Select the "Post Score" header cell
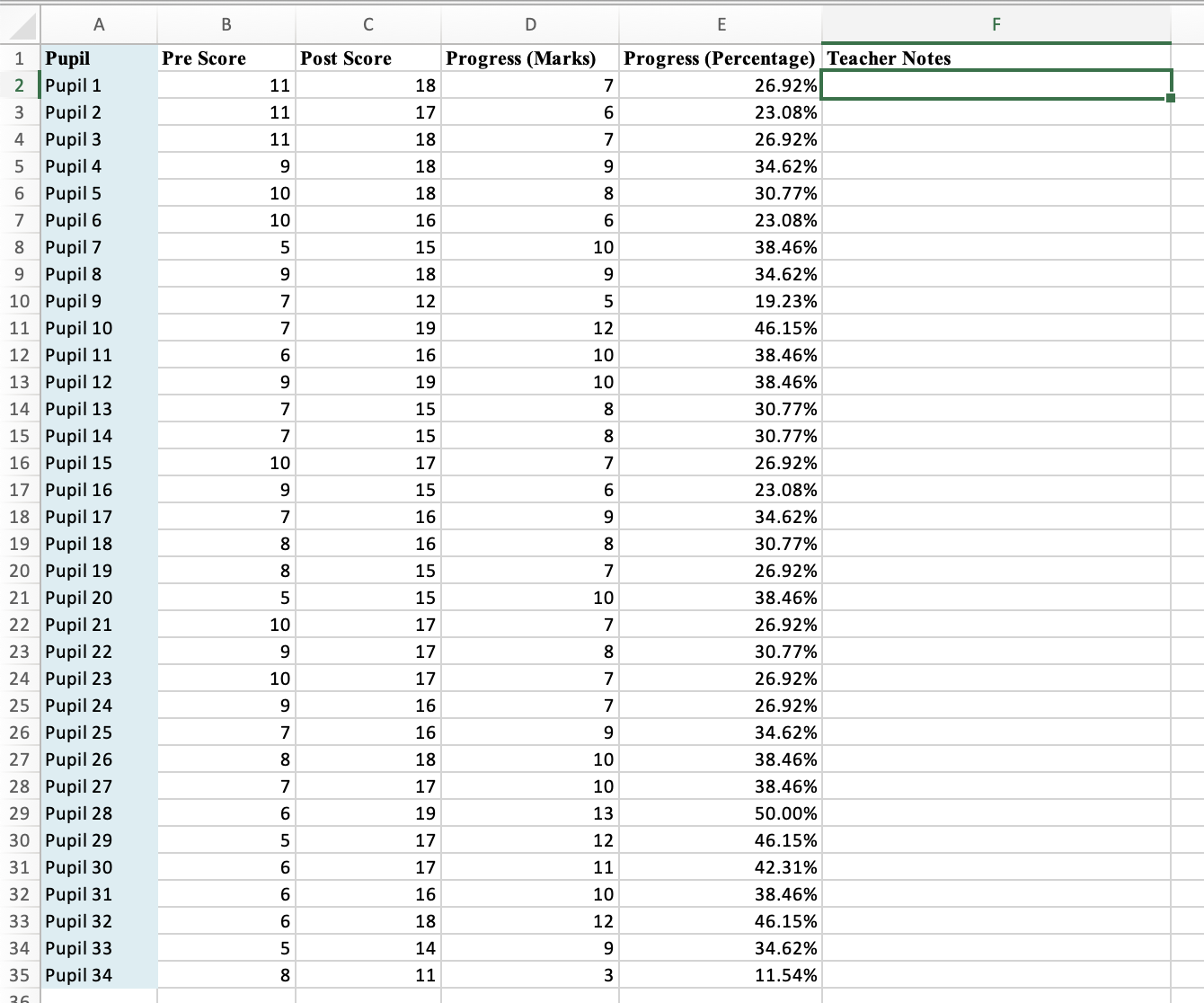Image resolution: width=1204 pixels, height=1003 pixels. pyautogui.click(x=368, y=58)
